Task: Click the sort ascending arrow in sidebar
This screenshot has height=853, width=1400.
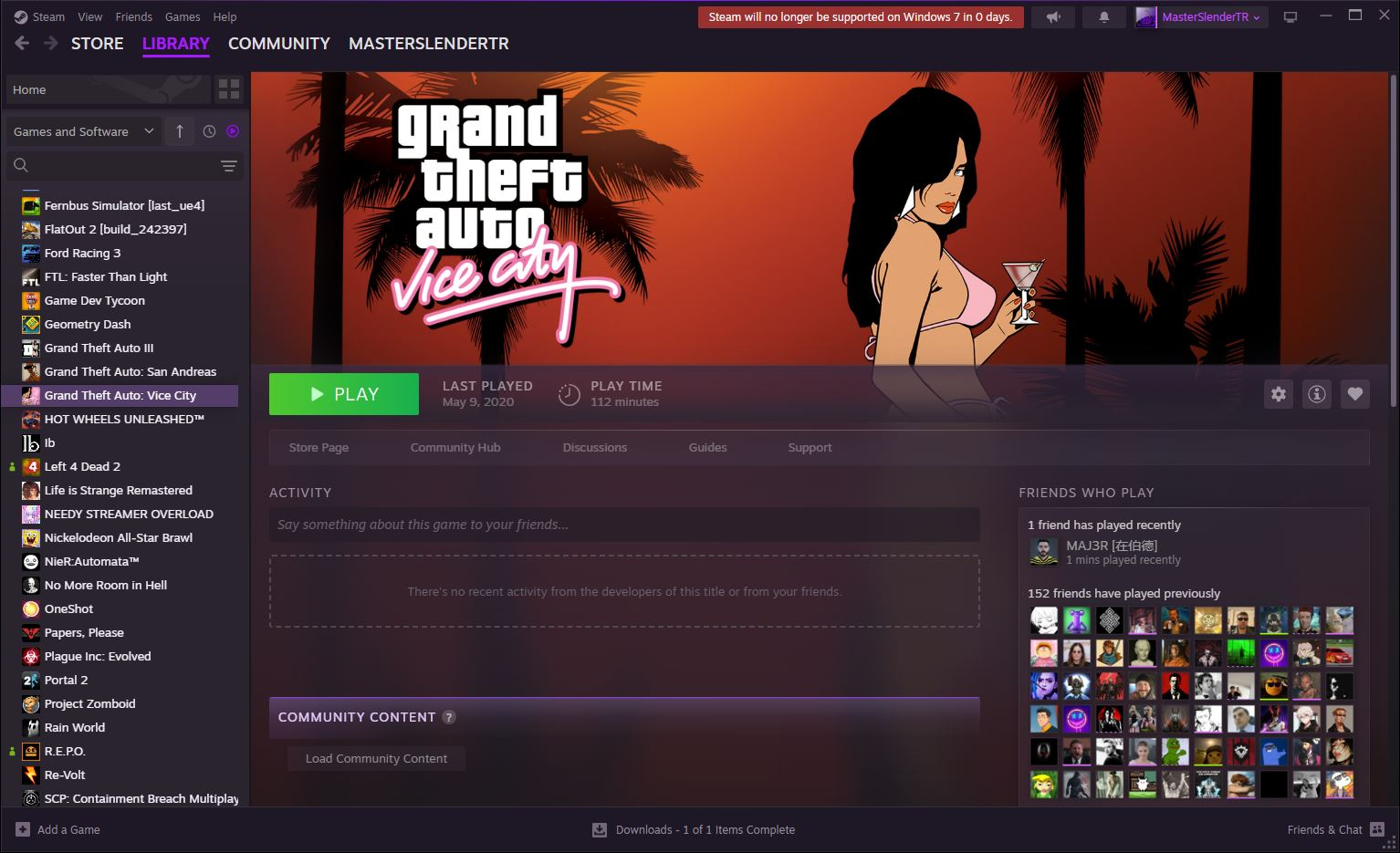Action: pyautogui.click(x=180, y=131)
